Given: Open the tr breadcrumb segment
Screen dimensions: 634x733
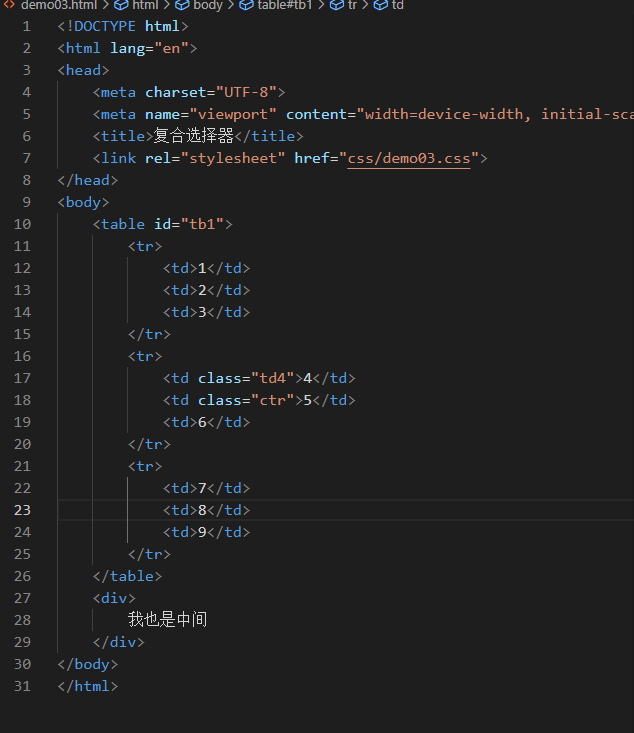Looking at the screenshot, I should click(352, 5).
